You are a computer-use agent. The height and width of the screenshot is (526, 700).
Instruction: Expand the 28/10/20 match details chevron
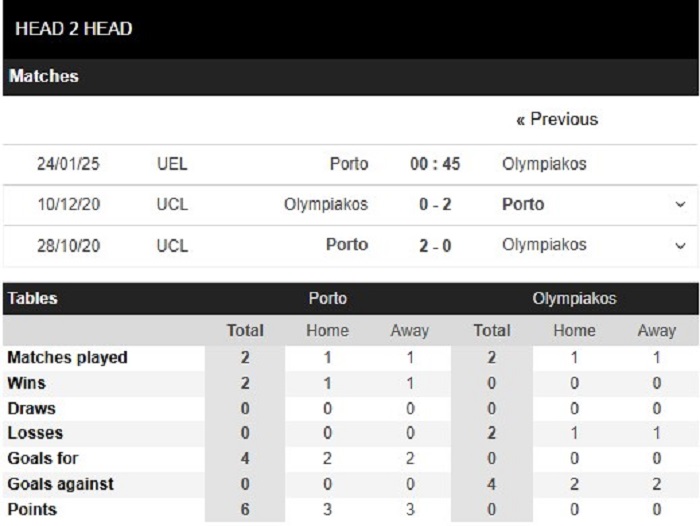(x=680, y=246)
